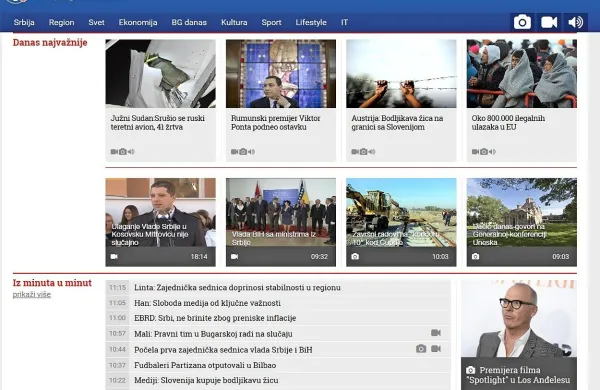Click the prikaži više link
Viewport: 600px width, 390px height.
[32, 294]
